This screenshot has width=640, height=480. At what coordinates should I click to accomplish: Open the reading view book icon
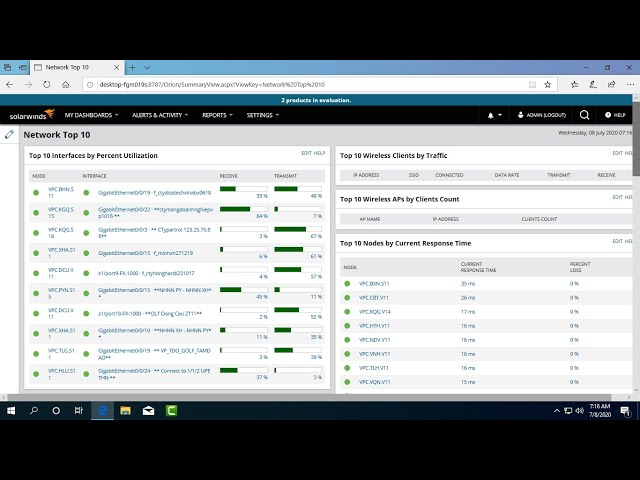pyautogui.click(x=532, y=84)
